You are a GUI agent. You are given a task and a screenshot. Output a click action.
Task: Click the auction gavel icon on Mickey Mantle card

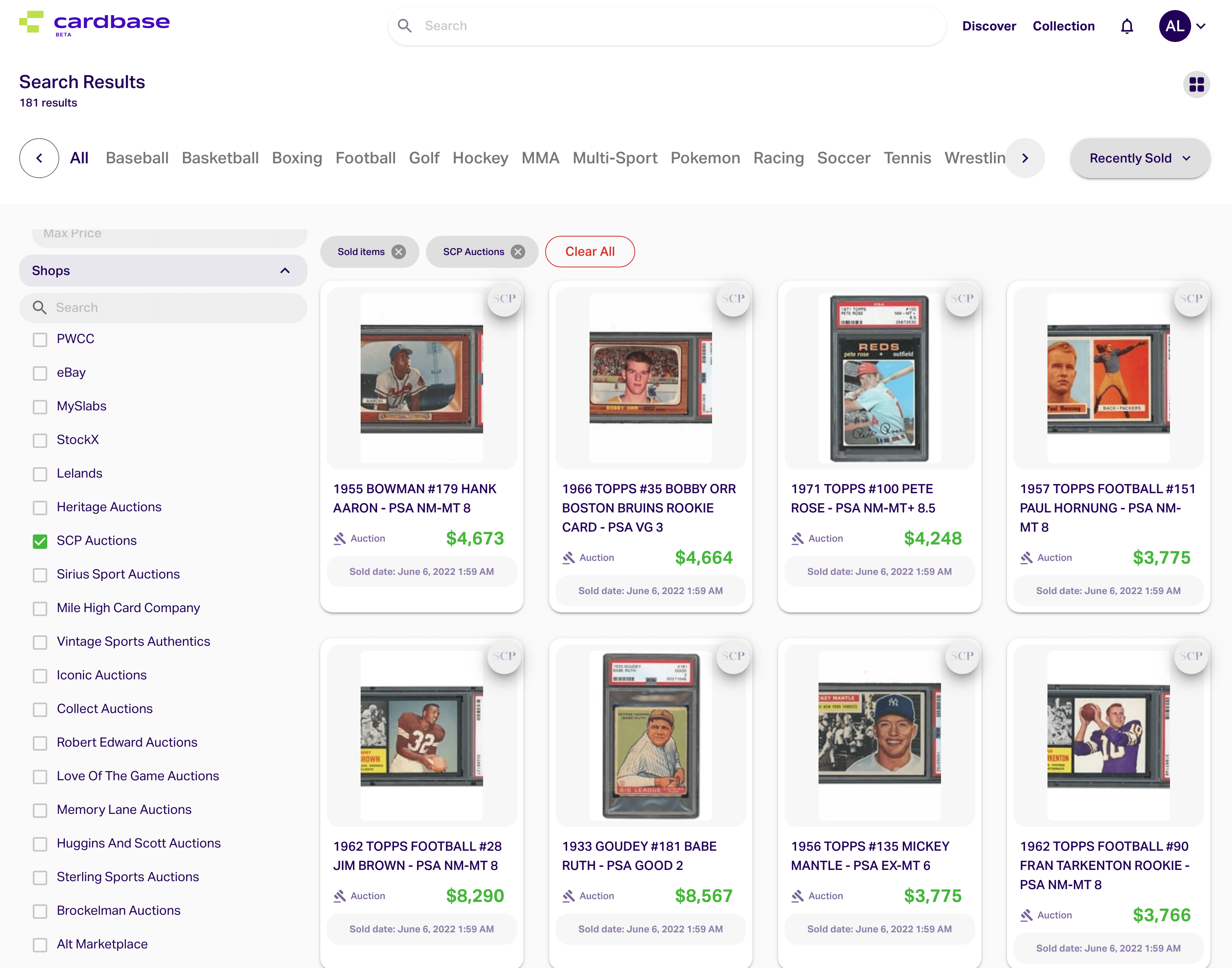tap(797, 896)
